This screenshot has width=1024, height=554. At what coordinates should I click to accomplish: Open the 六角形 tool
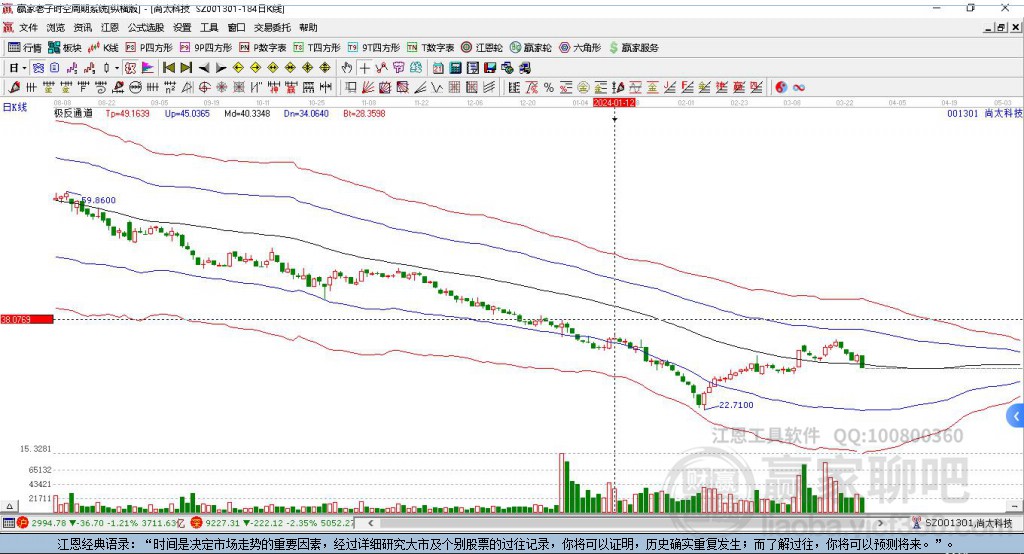(580, 48)
